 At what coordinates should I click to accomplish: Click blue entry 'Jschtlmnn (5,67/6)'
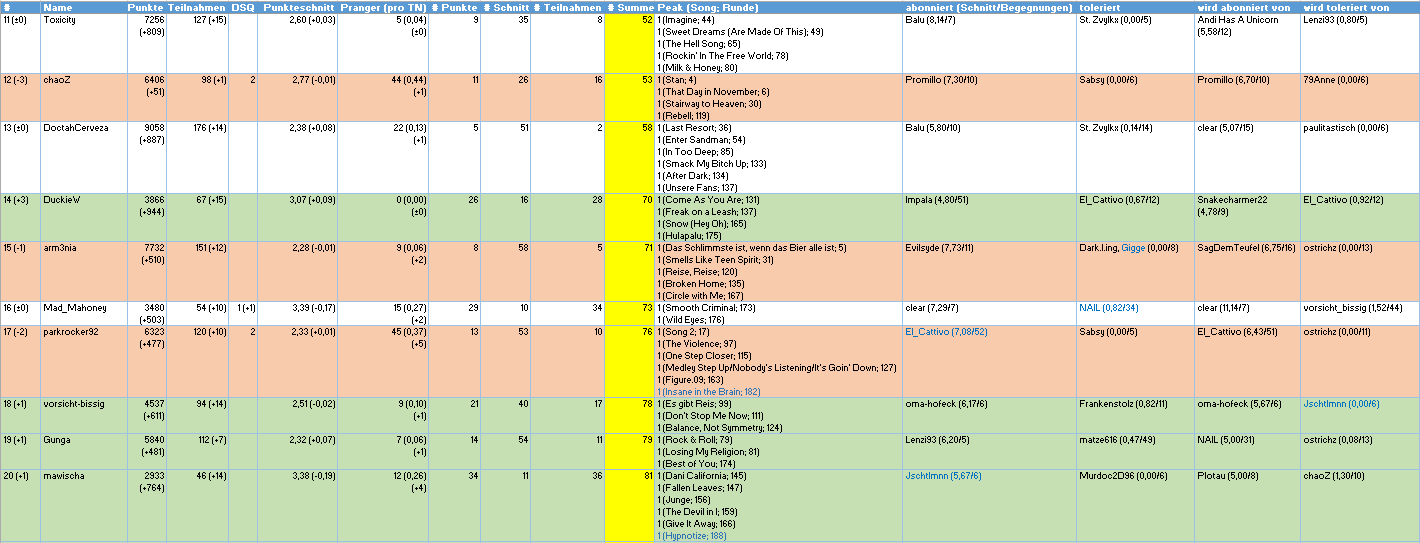tap(943, 476)
